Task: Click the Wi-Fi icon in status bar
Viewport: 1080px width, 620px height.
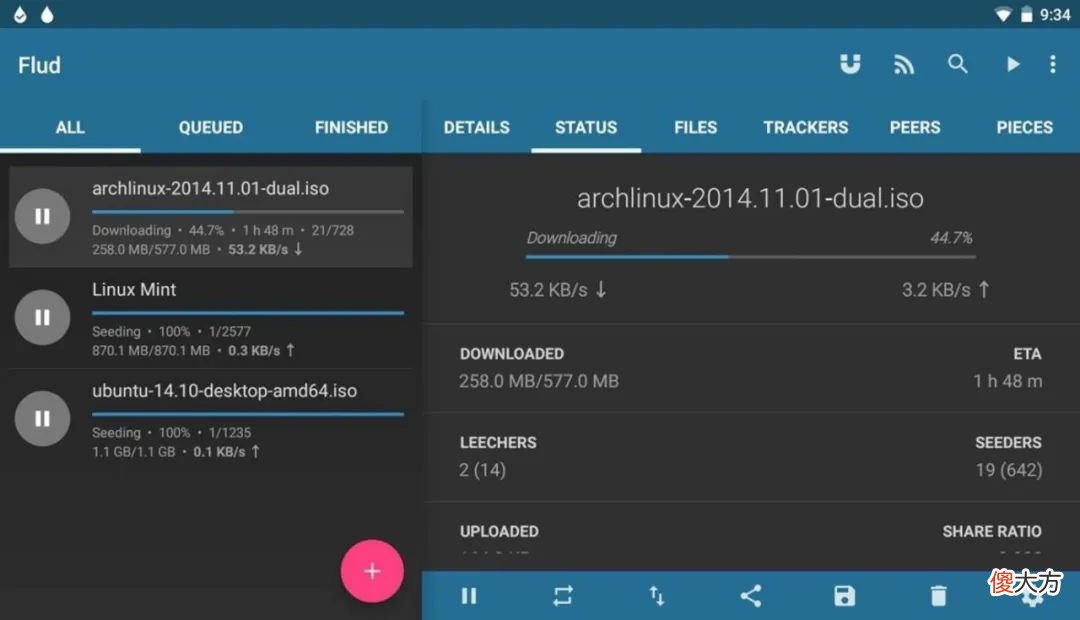Action: click(1003, 14)
